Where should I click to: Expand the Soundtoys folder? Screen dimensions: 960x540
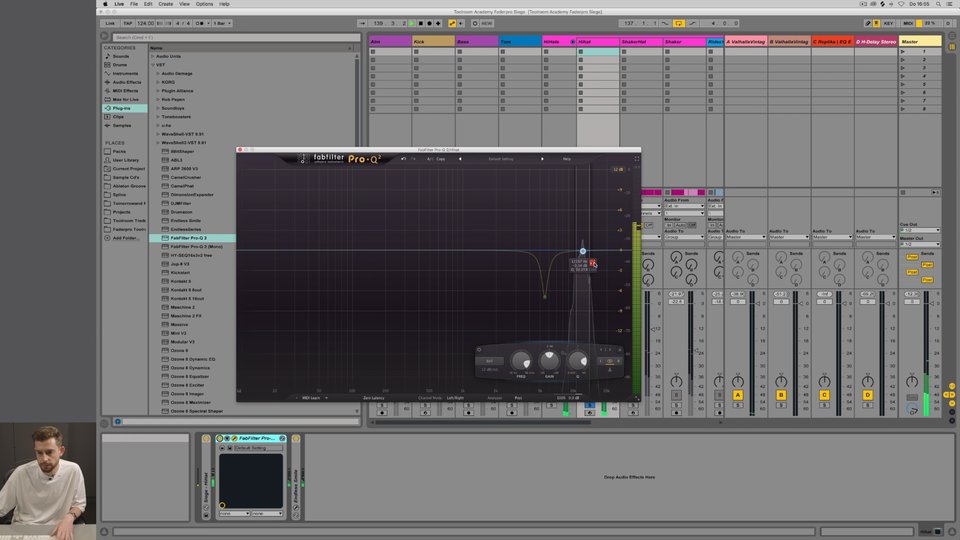point(158,108)
